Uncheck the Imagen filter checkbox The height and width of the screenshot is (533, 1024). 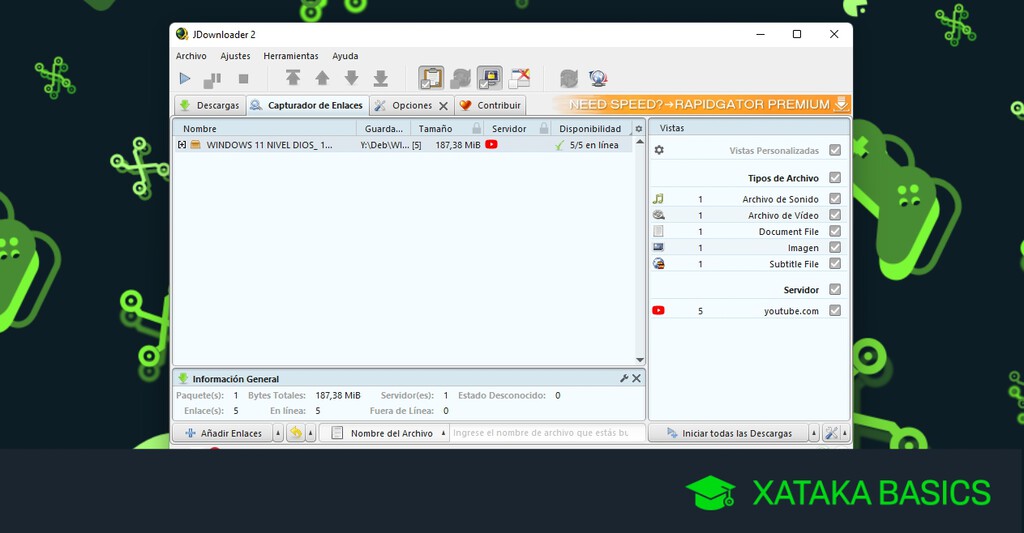click(x=835, y=248)
